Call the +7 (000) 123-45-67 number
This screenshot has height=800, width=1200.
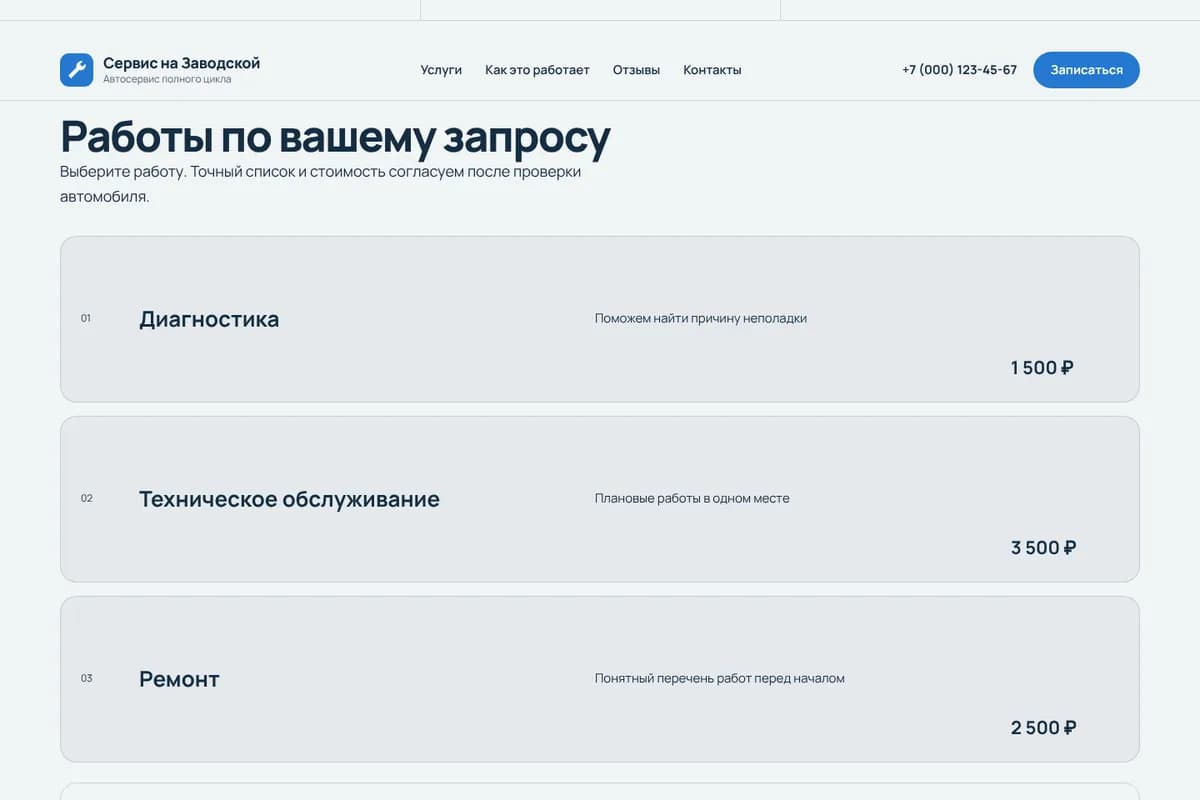pyautogui.click(x=959, y=70)
